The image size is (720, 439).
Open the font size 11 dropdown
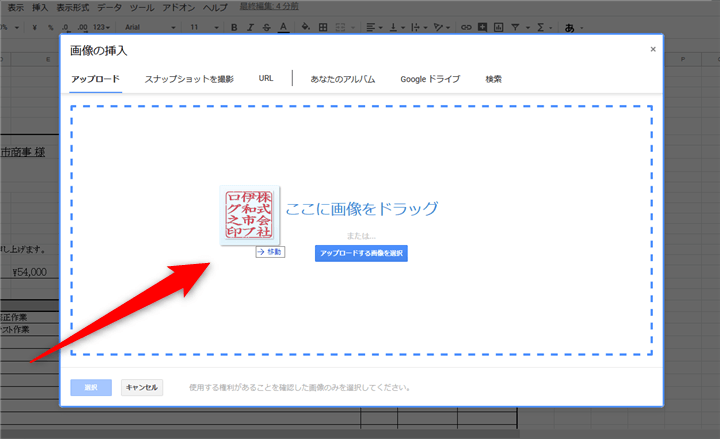(204, 28)
